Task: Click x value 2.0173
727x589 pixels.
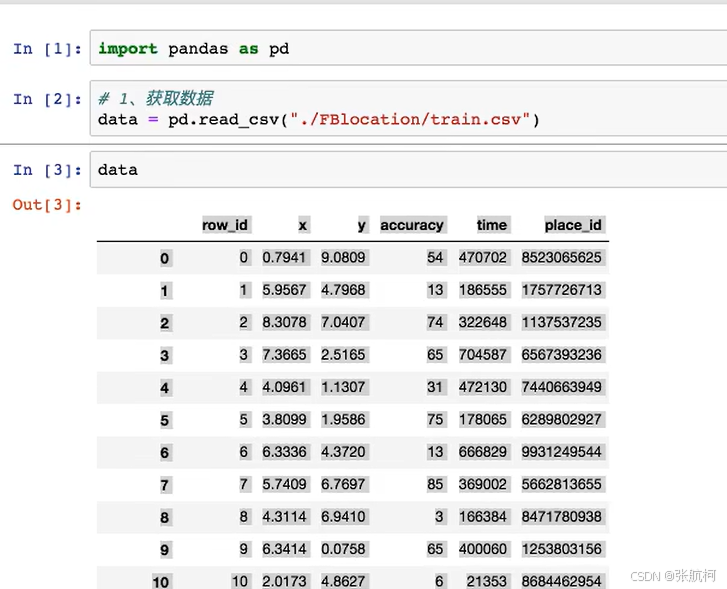Action: point(285,581)
